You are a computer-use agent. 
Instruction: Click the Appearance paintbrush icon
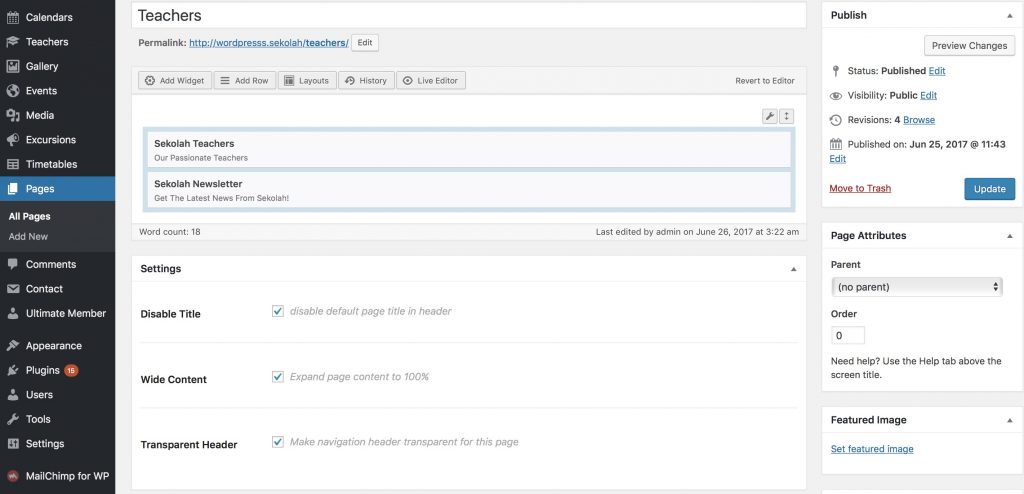(12, 346)
